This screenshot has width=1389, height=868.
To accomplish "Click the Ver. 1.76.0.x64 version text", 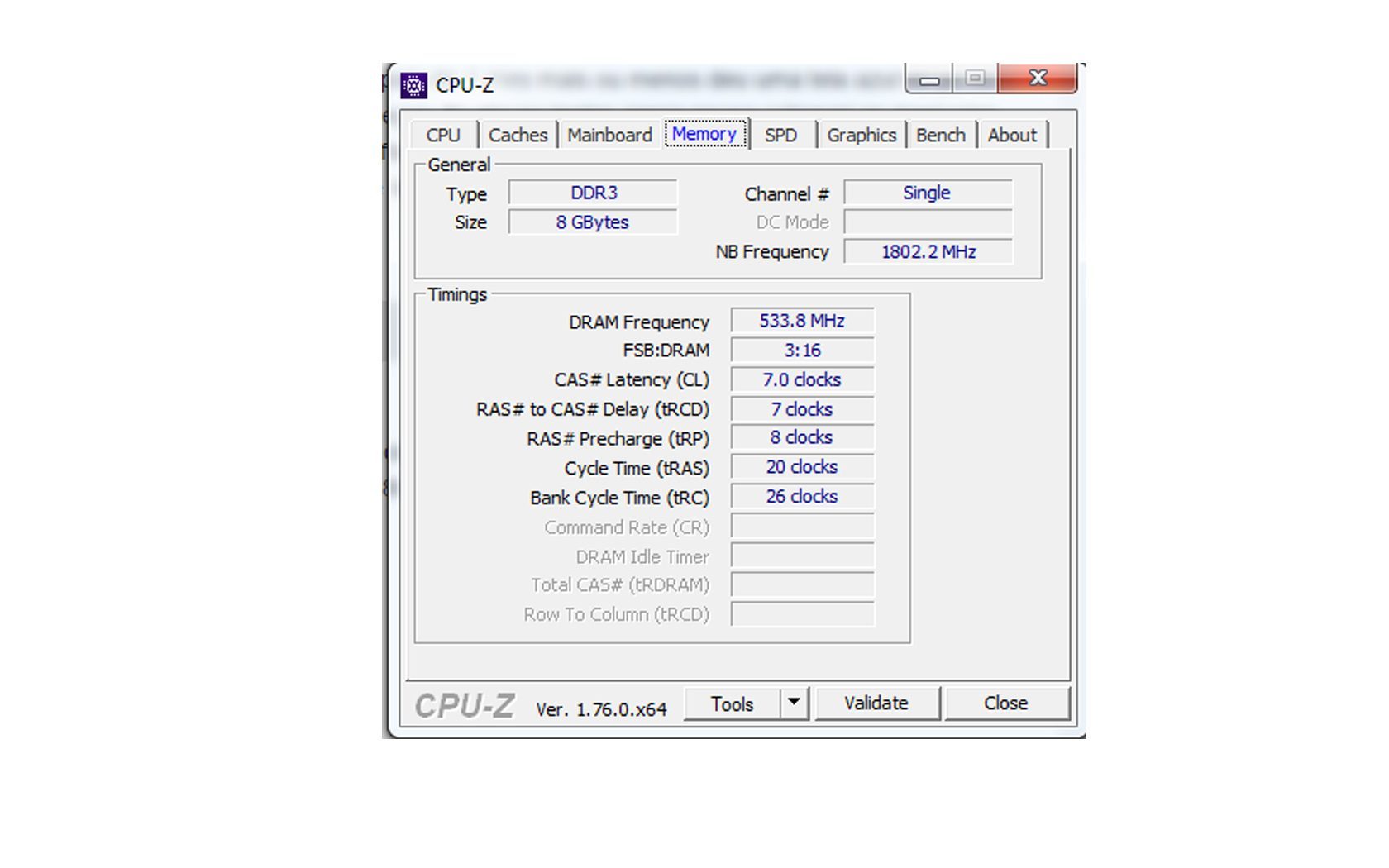I will [601, 709].
